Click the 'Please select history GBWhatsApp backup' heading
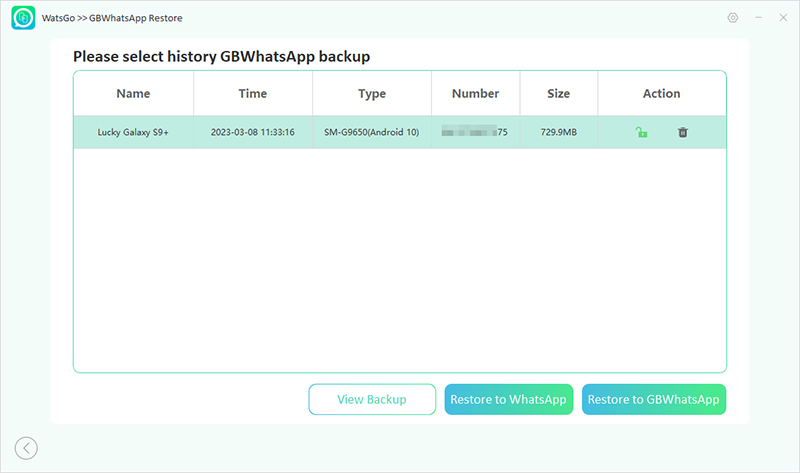This screenshot has height=473, width=800. (x=221, y=56)
